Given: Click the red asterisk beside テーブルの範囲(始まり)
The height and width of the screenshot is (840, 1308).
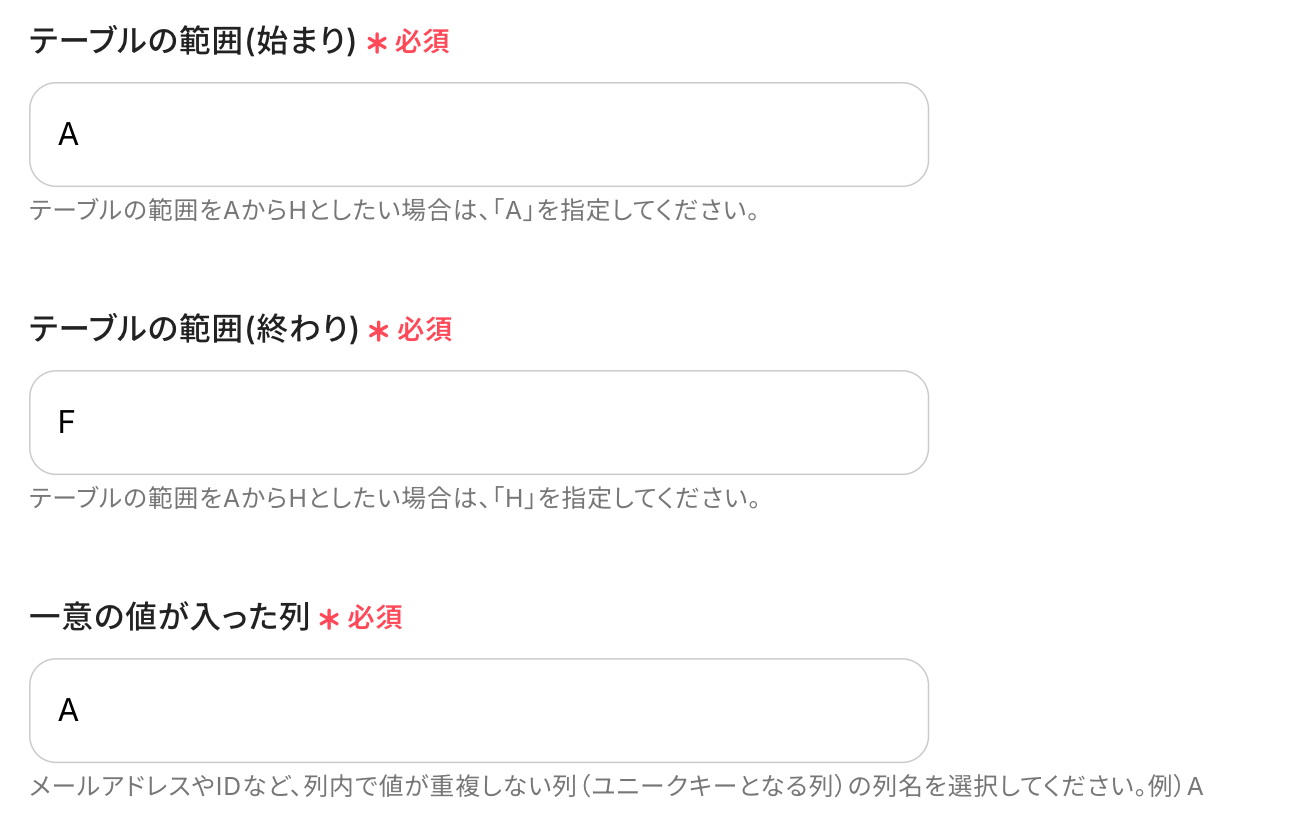Looking at the screenshot, I should pyautogui.click(x=376, y=44).
